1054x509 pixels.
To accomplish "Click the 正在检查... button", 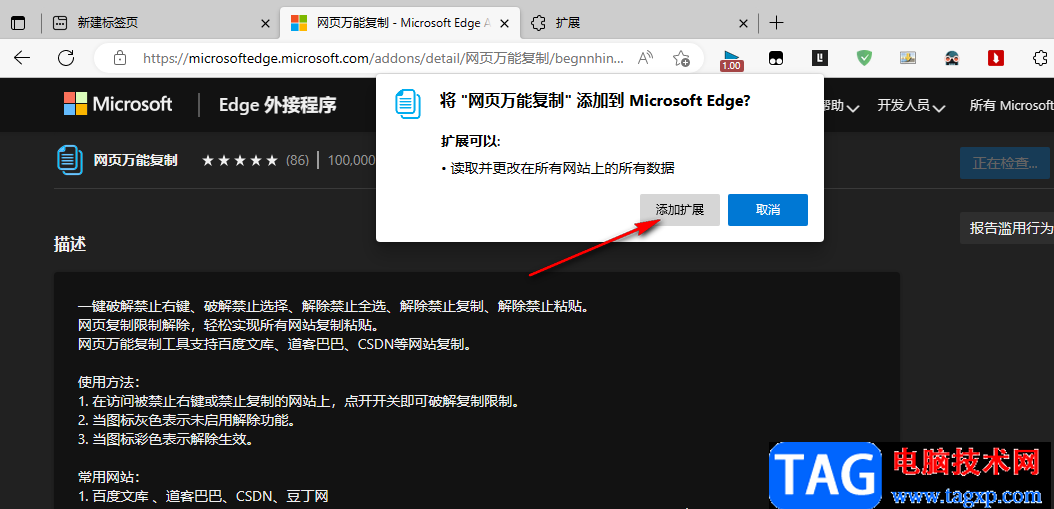I will pyautogui.click(x=1004, y=163).
